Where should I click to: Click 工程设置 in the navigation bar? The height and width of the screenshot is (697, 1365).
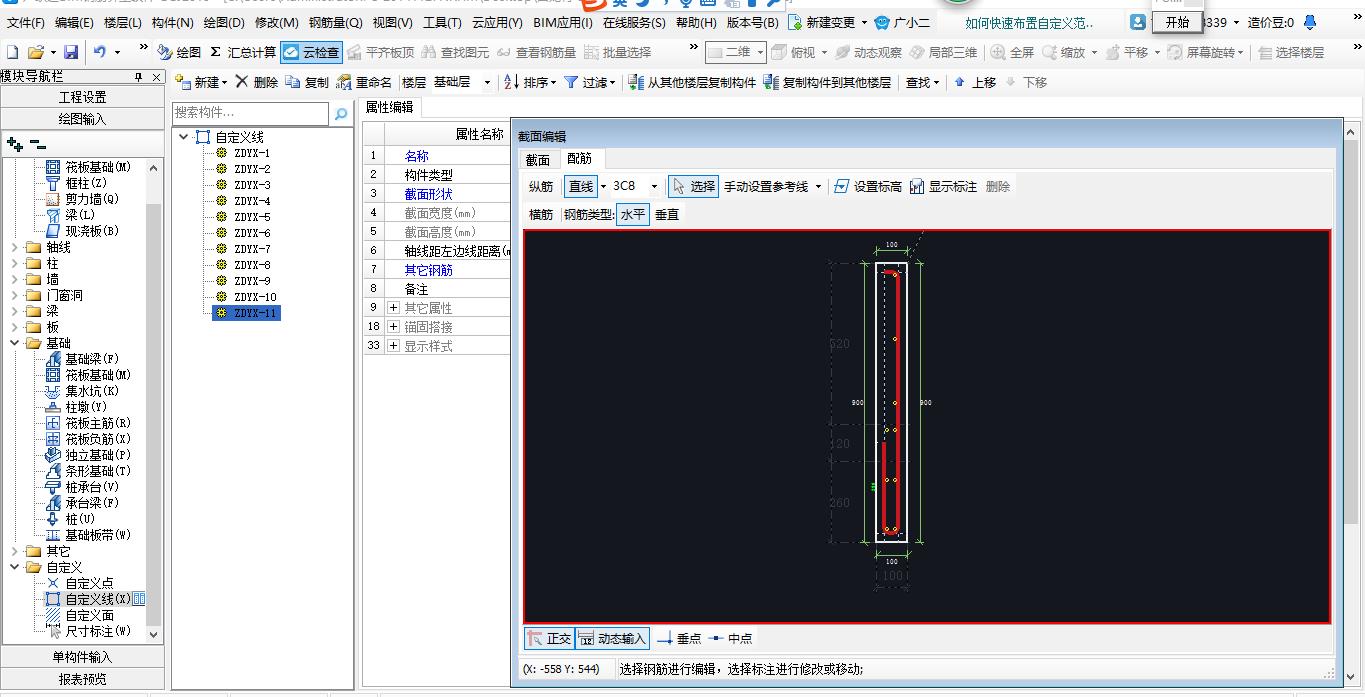point(82,97)
